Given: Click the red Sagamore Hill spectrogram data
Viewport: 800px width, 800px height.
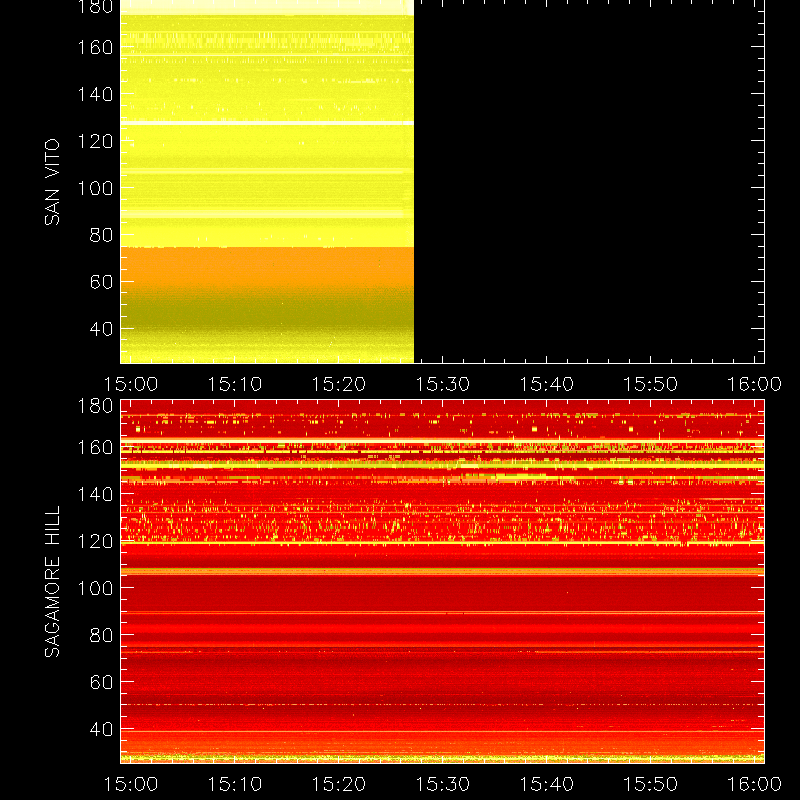Looking at the screenshot, I should 442,582.
